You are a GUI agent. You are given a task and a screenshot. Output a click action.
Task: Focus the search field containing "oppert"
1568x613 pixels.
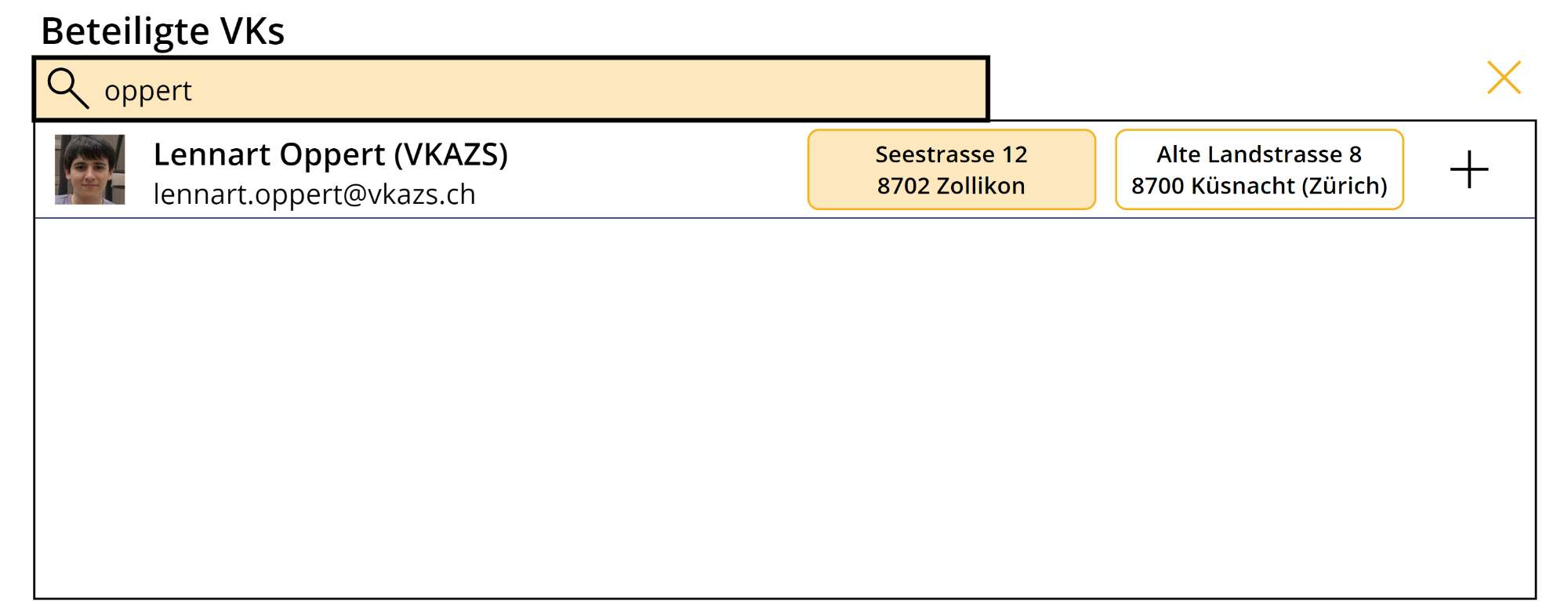(x=511, y=89)
